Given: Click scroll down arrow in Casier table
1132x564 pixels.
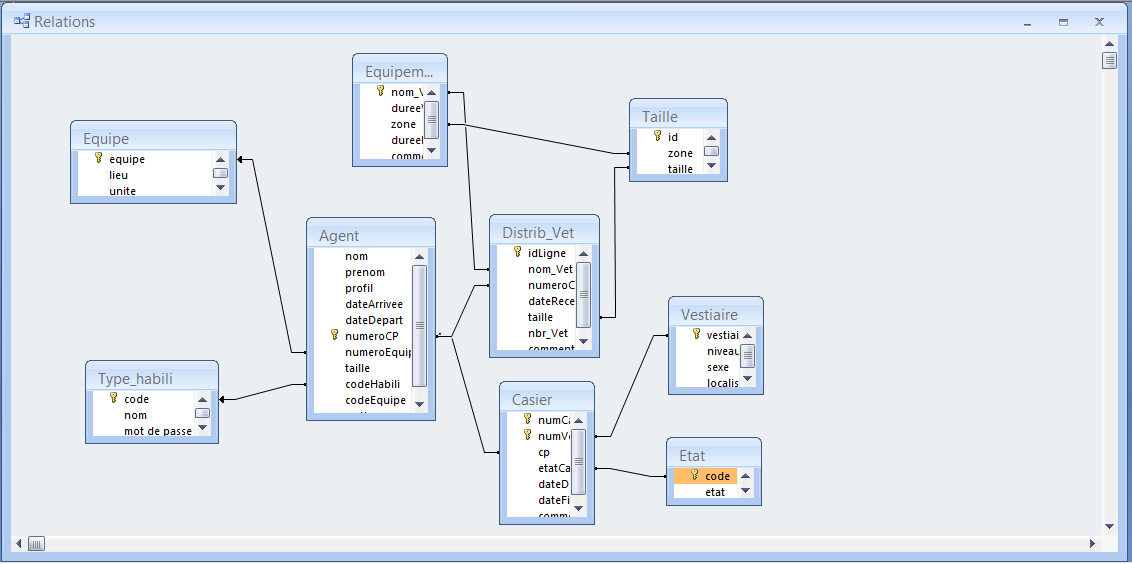Looking at the screenshot, I should click(578, 508).
